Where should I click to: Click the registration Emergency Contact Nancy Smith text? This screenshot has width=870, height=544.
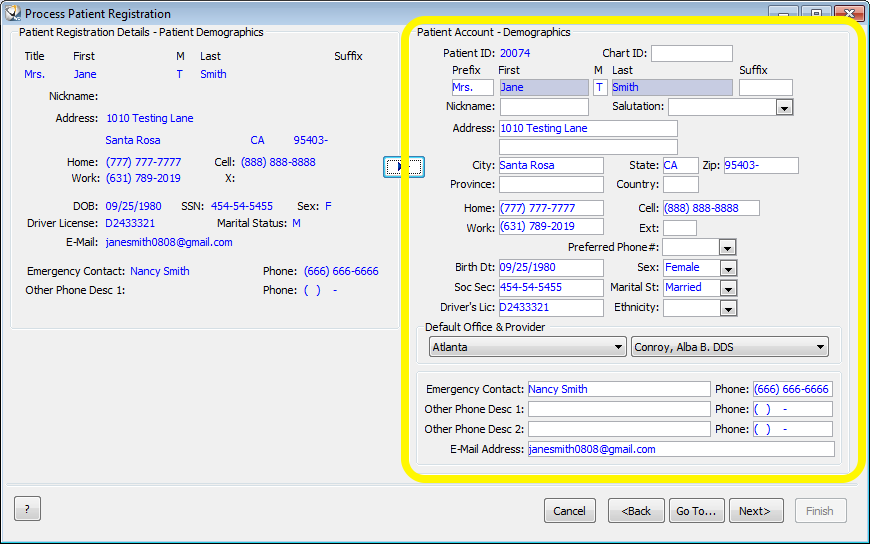pos(160,271)
